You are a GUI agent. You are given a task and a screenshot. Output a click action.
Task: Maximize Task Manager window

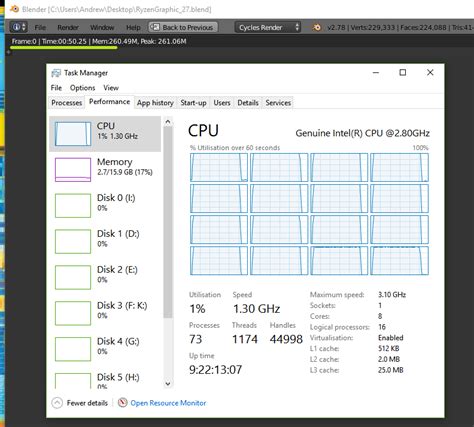pos(403,72)
